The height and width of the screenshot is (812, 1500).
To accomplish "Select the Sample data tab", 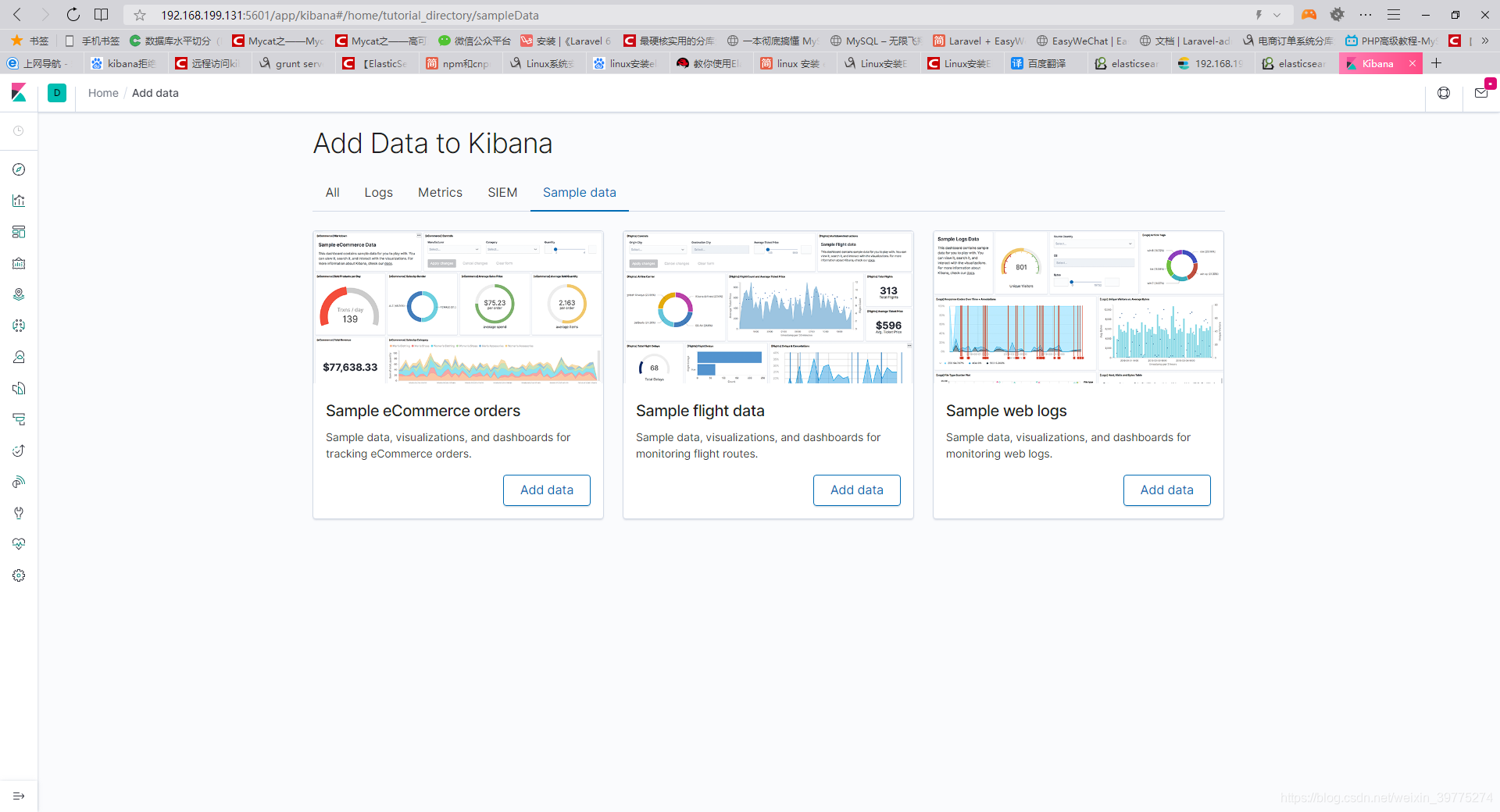I will coord(580,192).
